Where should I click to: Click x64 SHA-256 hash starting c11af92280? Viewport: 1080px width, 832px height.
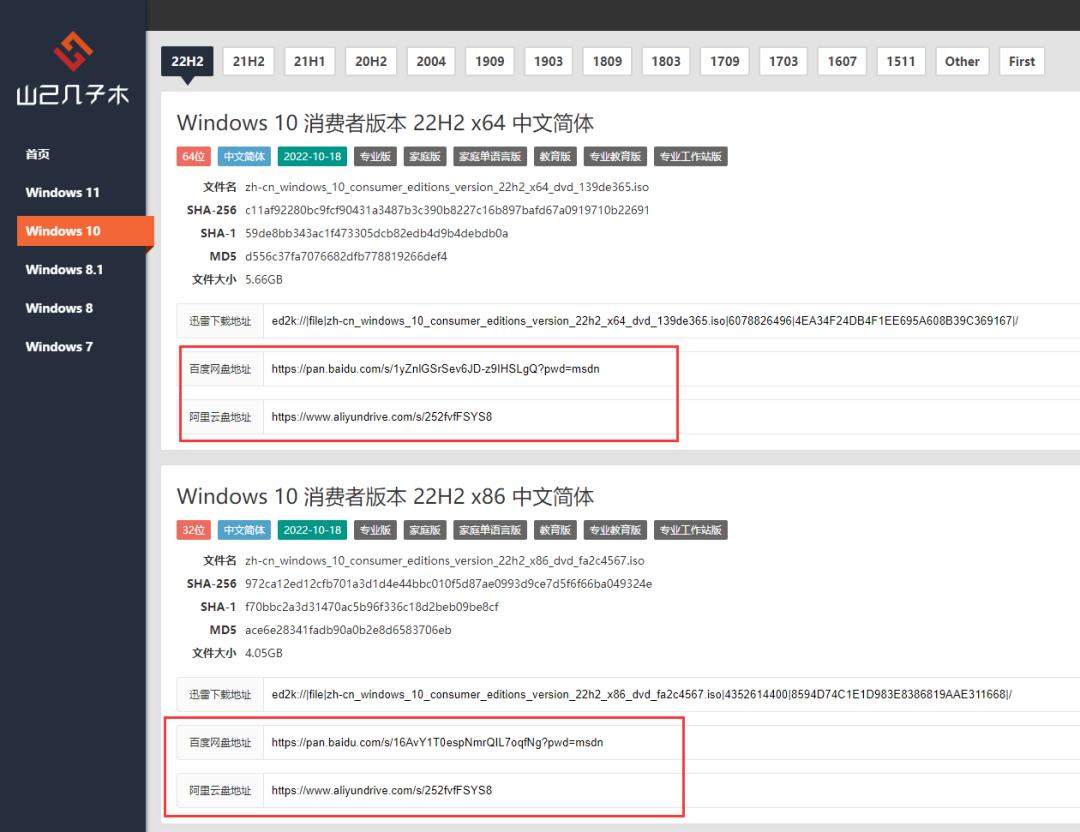[447, 210]
